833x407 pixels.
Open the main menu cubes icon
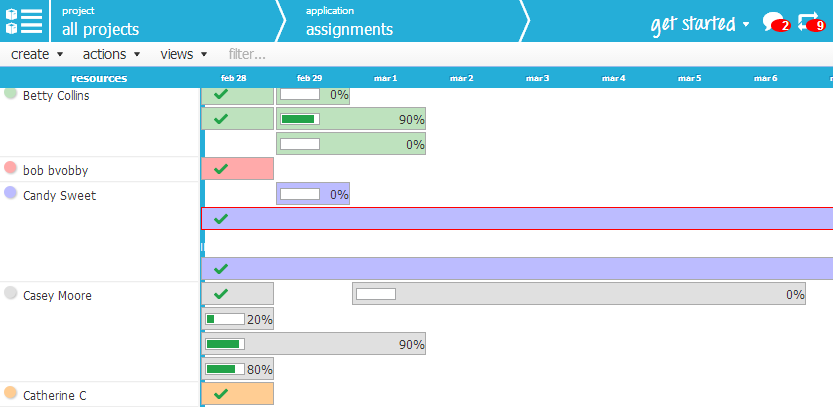(24, 21)
